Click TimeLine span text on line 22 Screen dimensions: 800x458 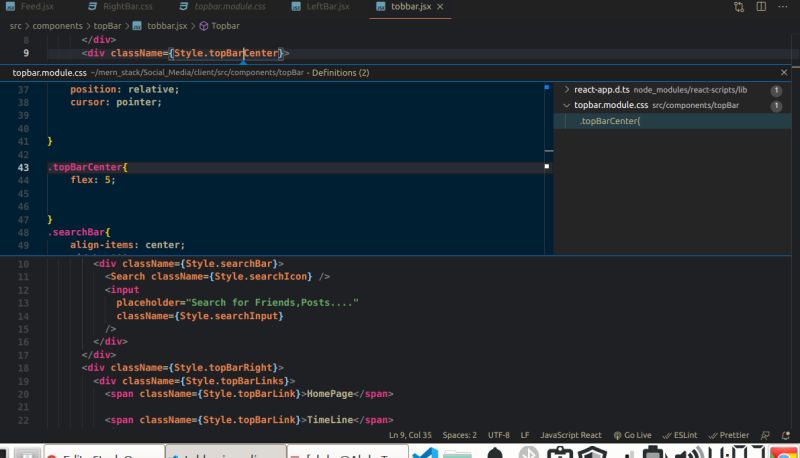coord(330,420)
